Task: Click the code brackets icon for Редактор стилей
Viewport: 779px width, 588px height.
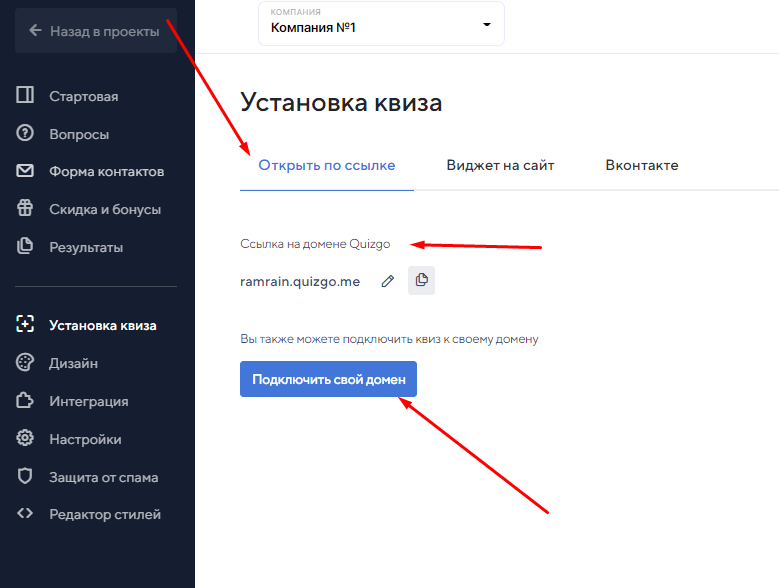Action: click(26, 514)
